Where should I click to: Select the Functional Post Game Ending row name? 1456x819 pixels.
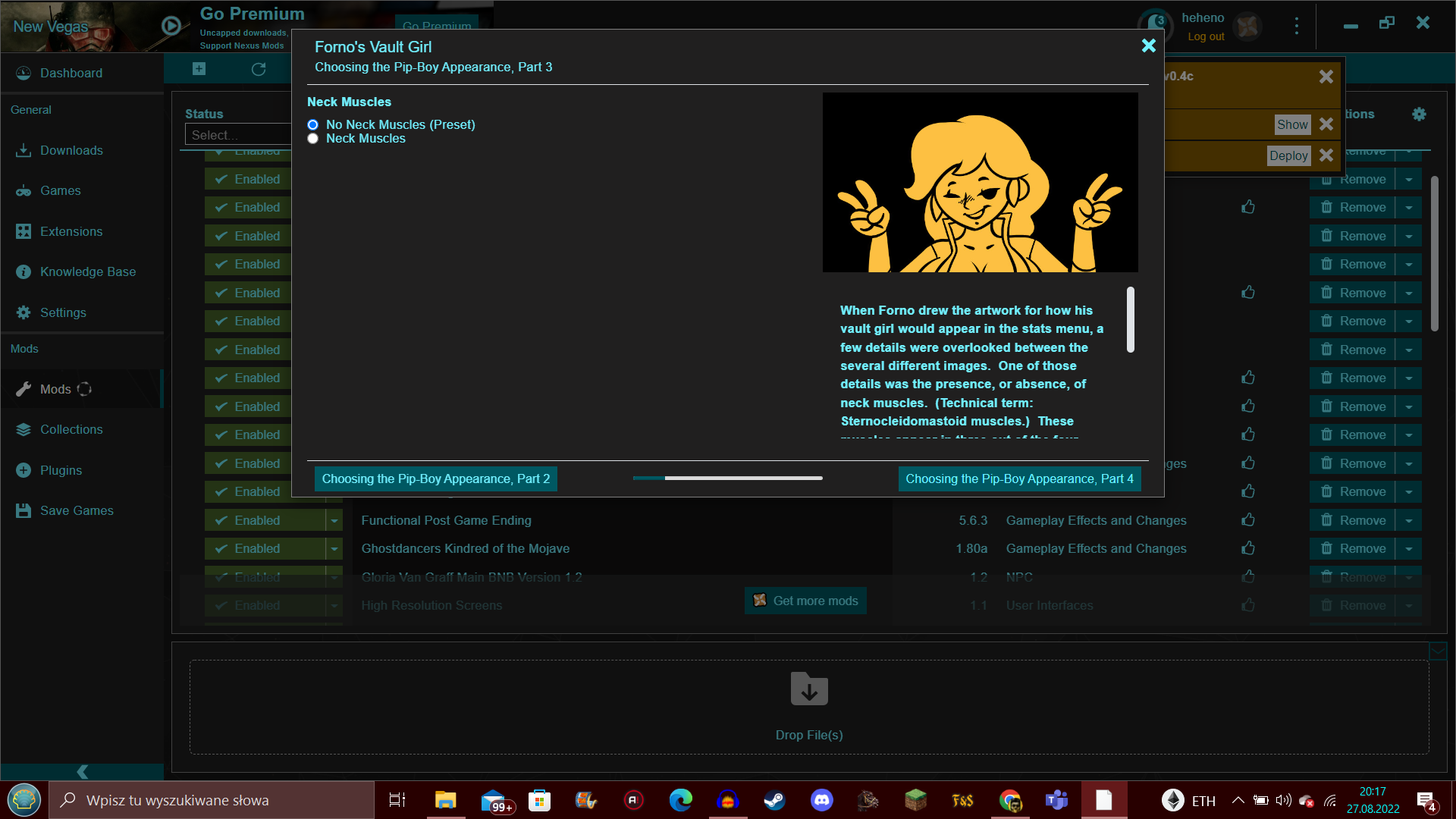pos(446,520)
